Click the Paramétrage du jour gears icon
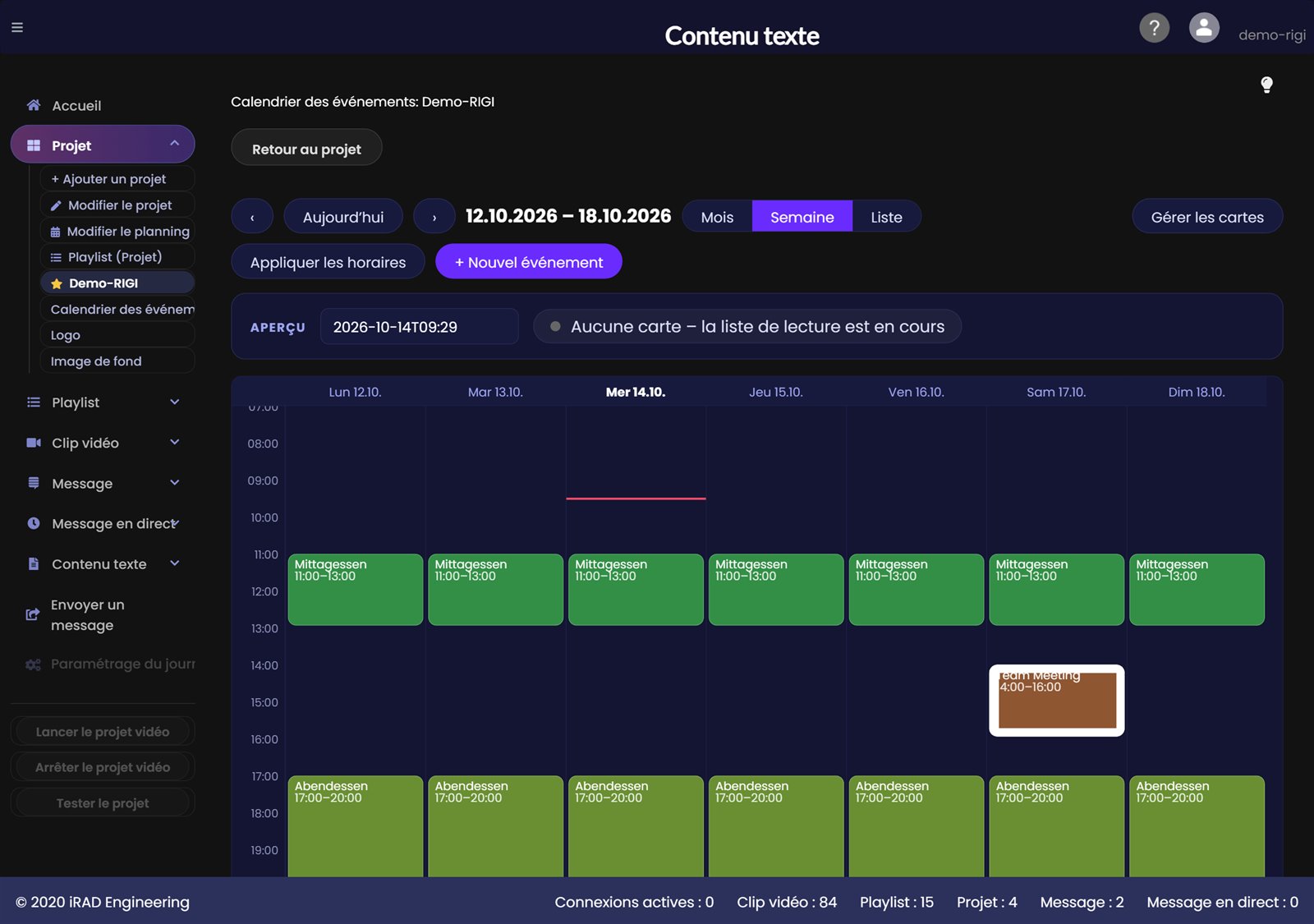Viewport: 1314px width, 924px height. click(x=33, y=664)
